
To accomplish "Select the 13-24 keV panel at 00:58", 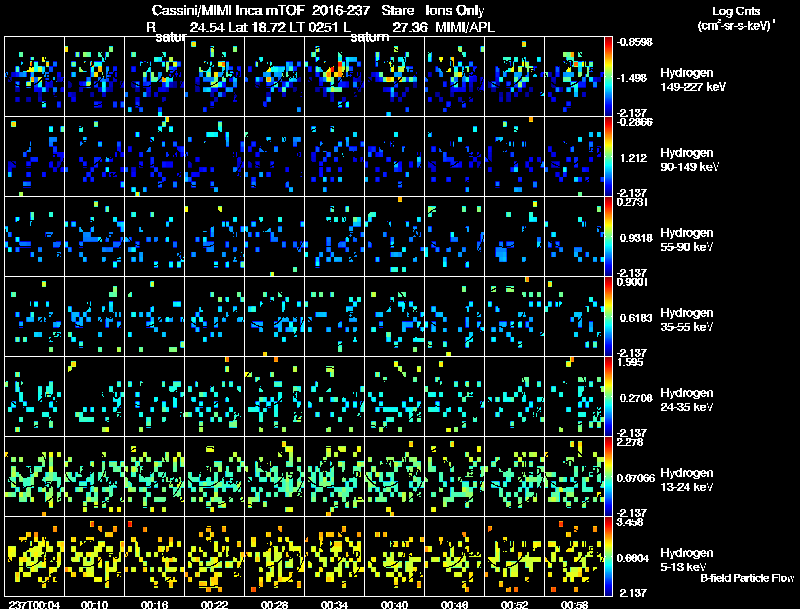I will [574, 476].
